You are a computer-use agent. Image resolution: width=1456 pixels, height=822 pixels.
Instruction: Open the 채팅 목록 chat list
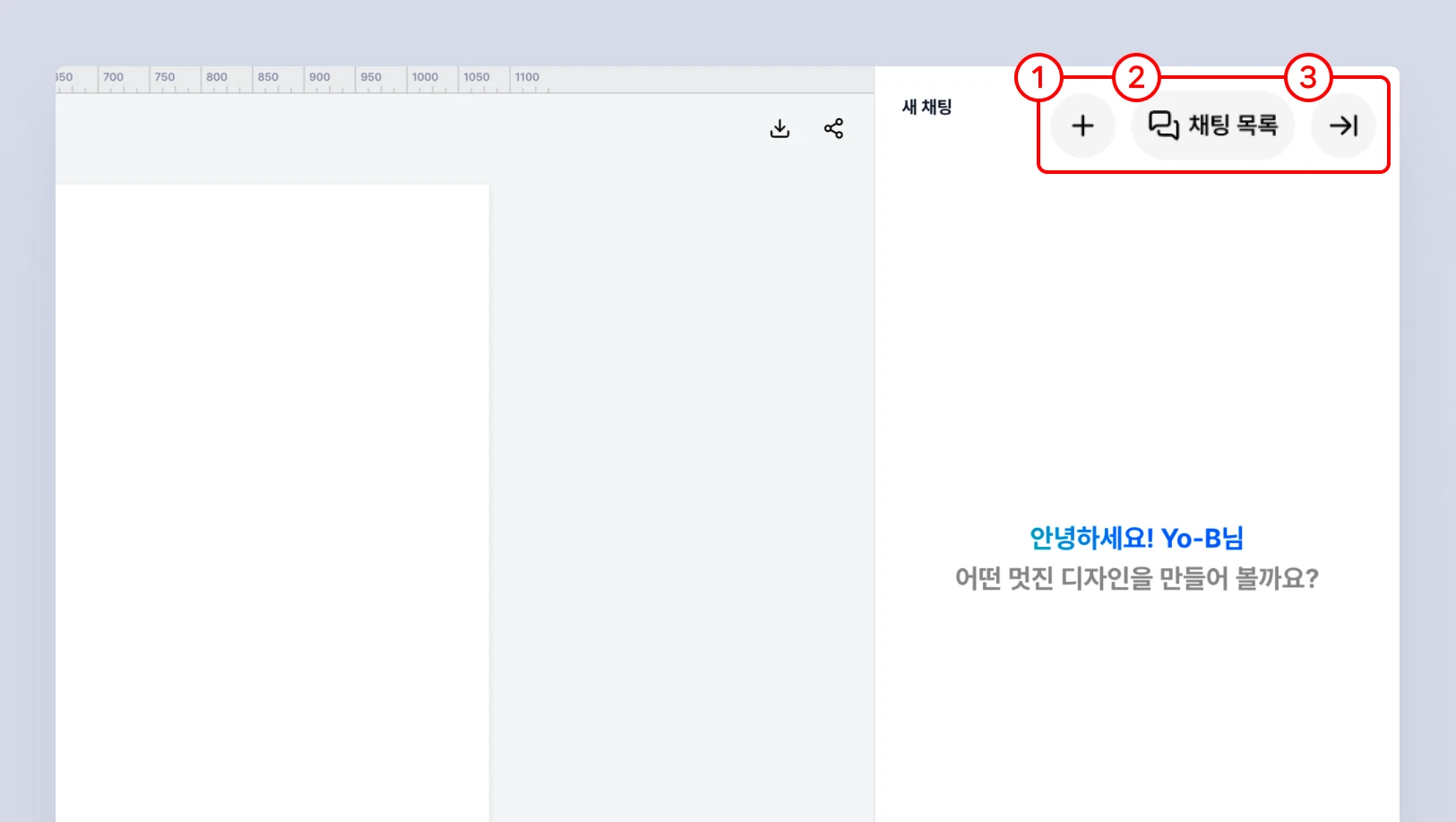[1213, 125]
